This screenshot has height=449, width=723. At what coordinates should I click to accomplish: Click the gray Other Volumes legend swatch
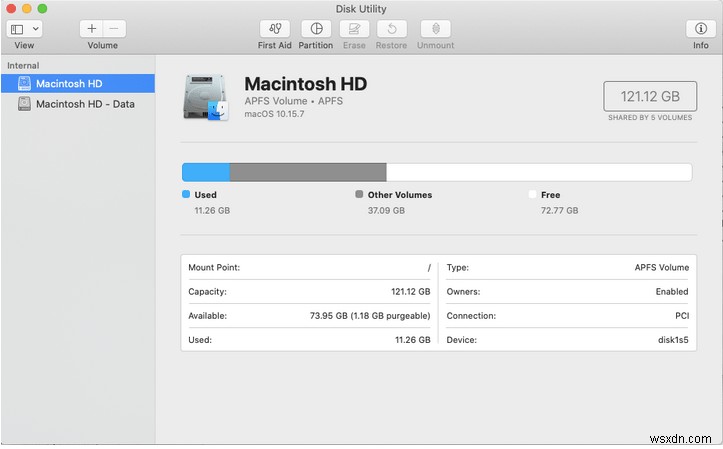(x=359, y=194)
